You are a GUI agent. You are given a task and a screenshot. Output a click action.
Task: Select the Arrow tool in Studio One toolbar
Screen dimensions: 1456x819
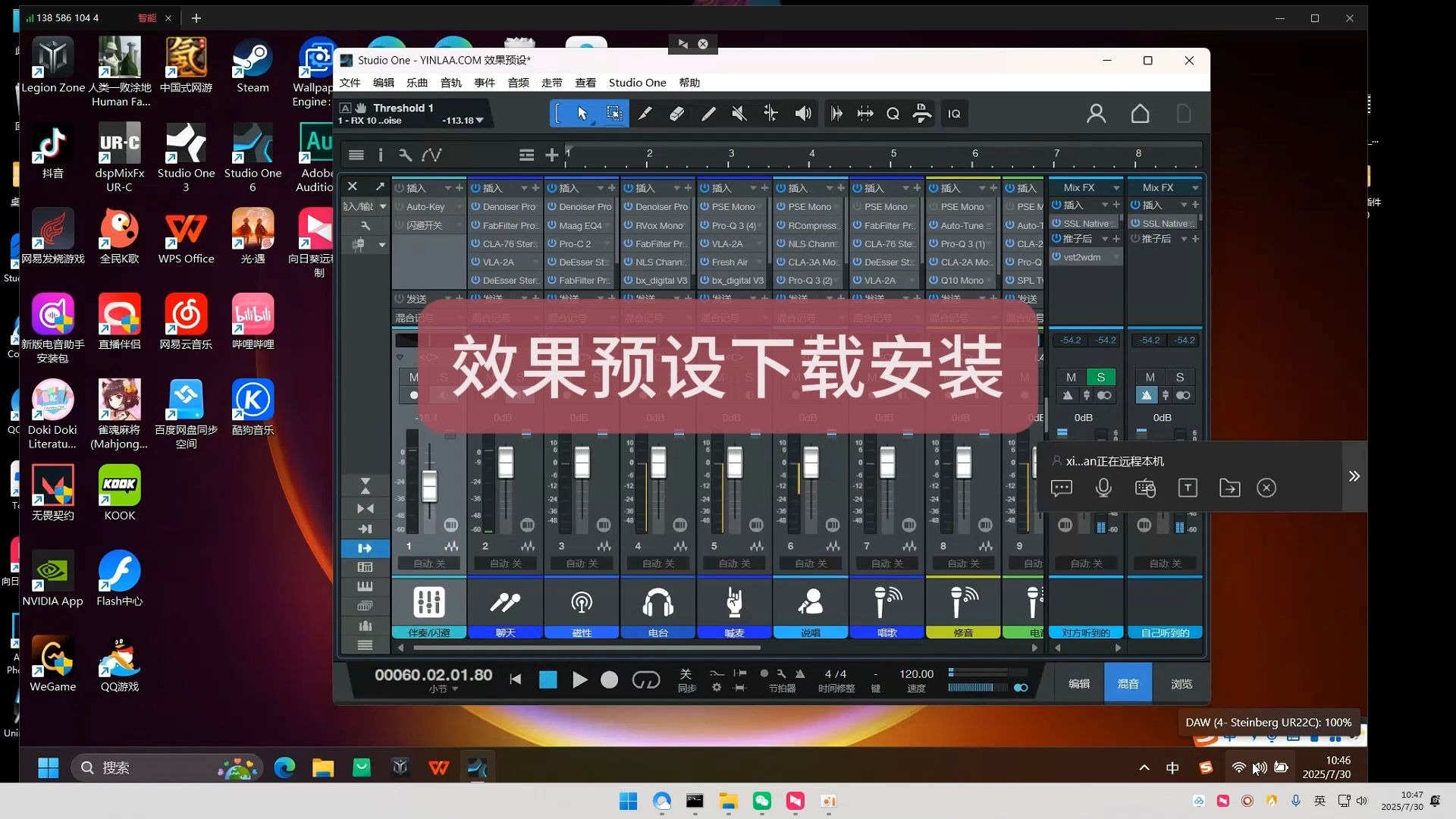click(582, 114)
